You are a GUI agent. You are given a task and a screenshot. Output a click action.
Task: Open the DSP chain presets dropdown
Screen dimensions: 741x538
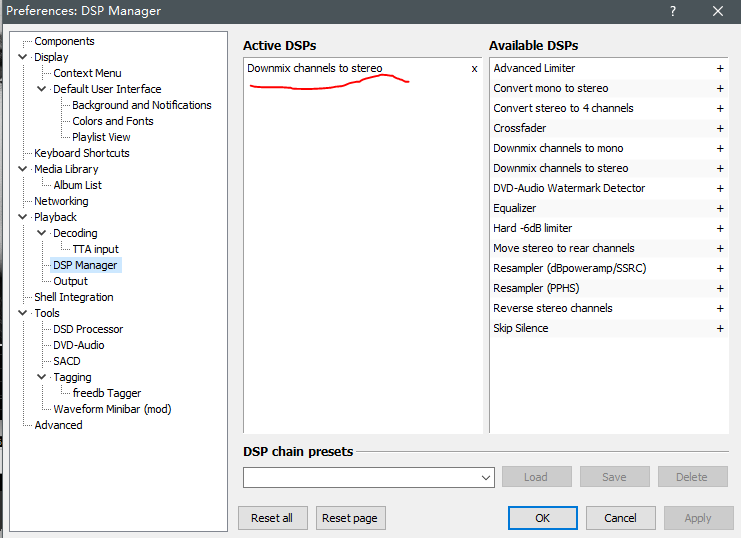pyautogui.click(x=486, y=477)
